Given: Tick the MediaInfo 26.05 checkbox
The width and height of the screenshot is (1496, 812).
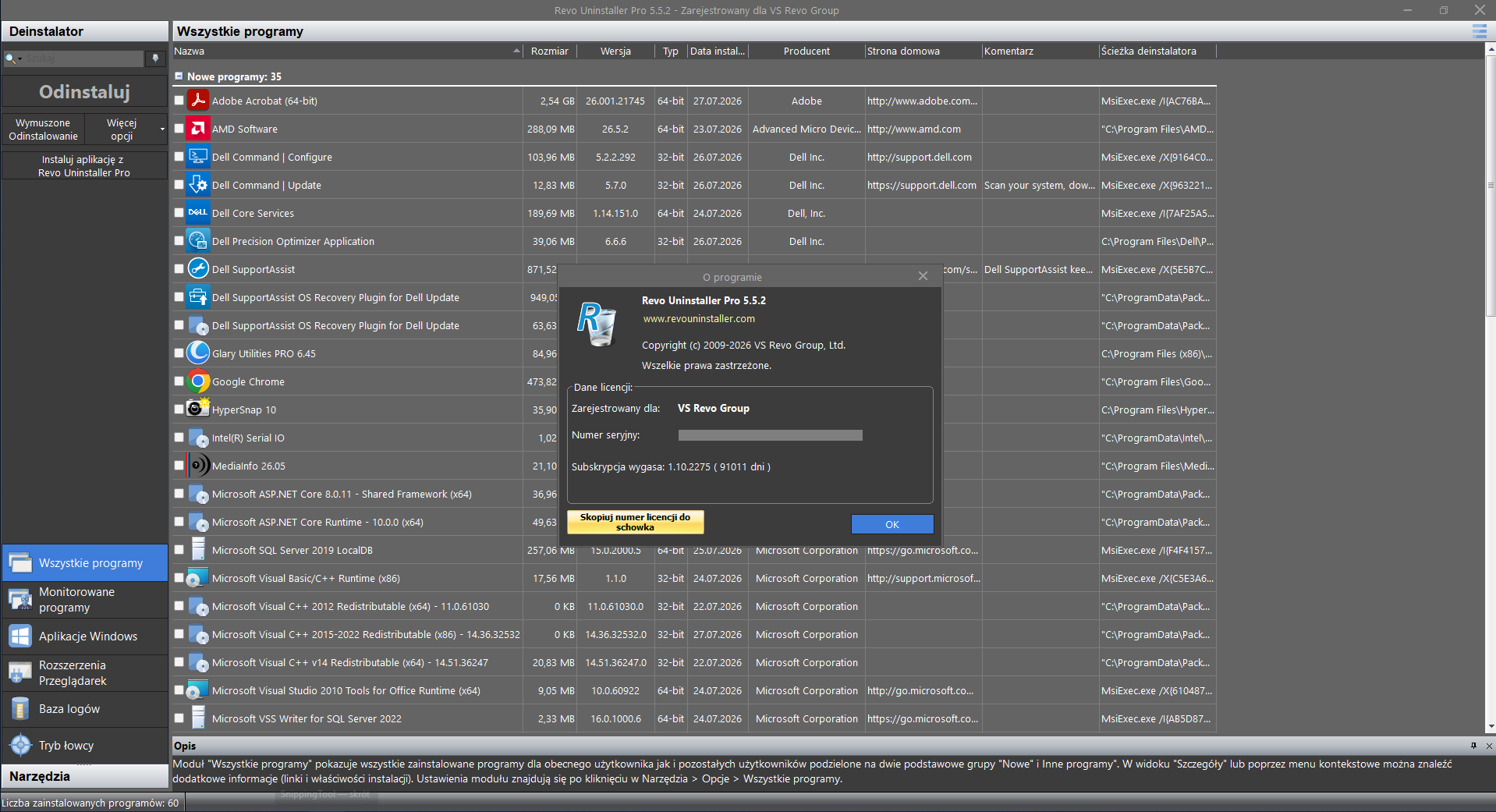Looking at the screenshot, I should click(179, 466).
